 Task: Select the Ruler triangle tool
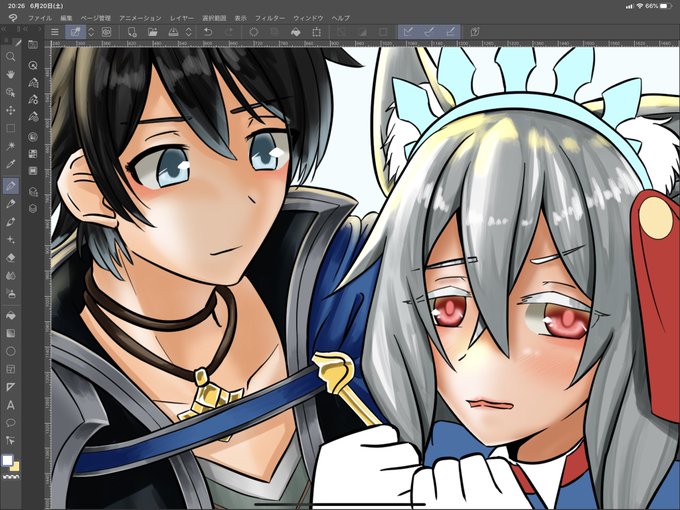click(x=11, y=387)
